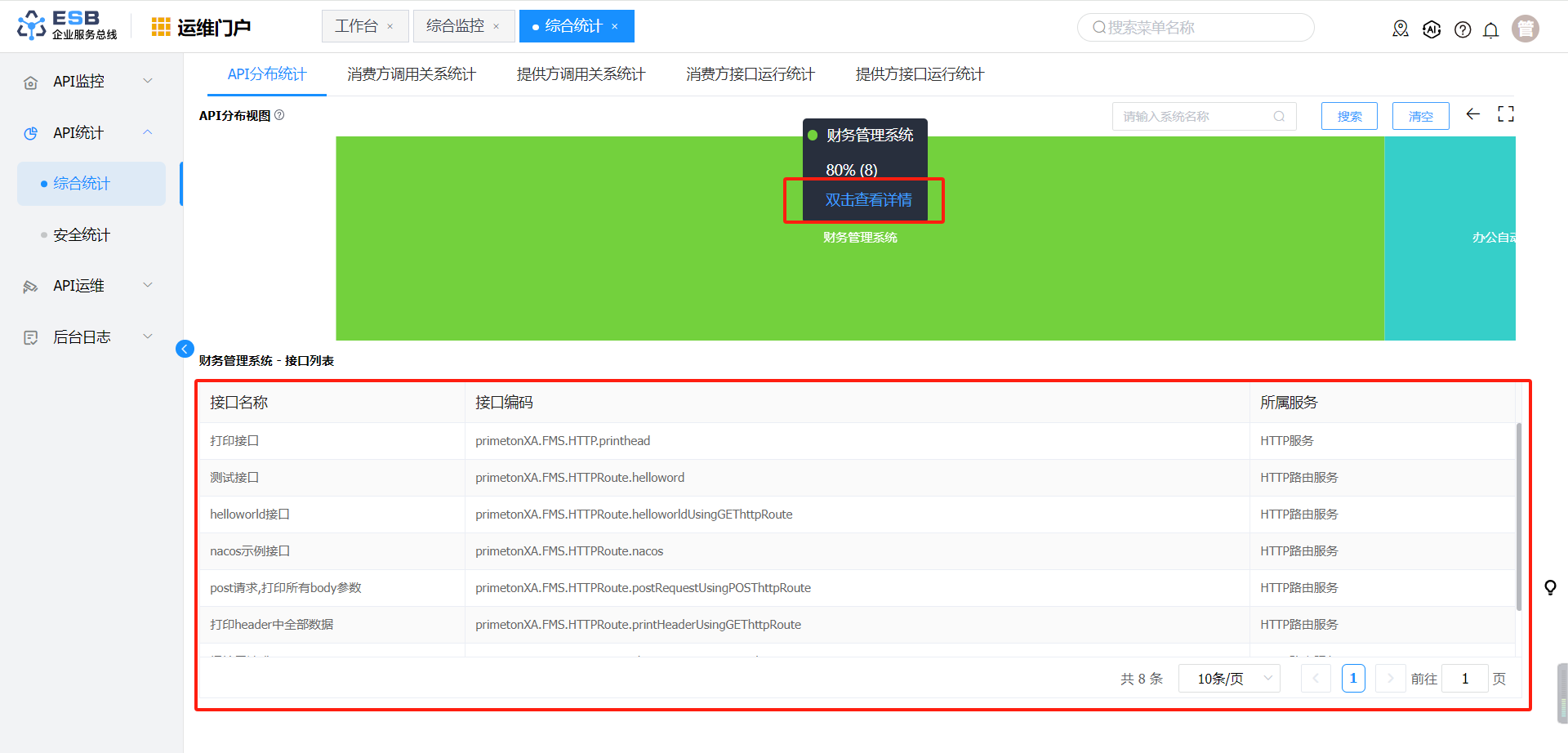Click the AI assistant icon in header
Viewport: 1568px width, 753px height.
coord(1432,29)
